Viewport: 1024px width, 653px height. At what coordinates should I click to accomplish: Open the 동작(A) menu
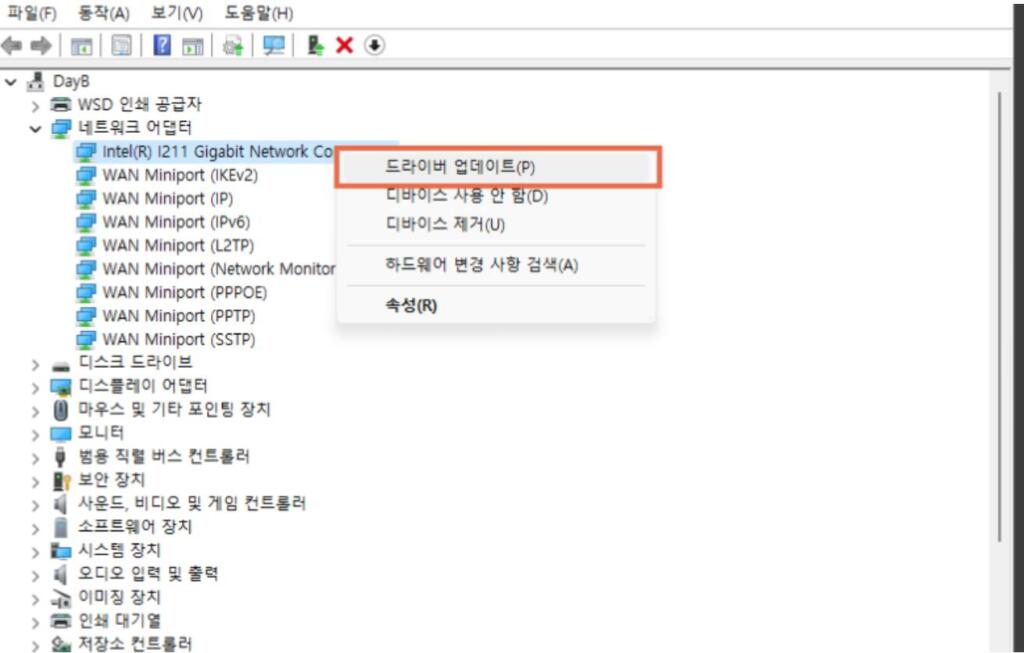click(104, 13)
